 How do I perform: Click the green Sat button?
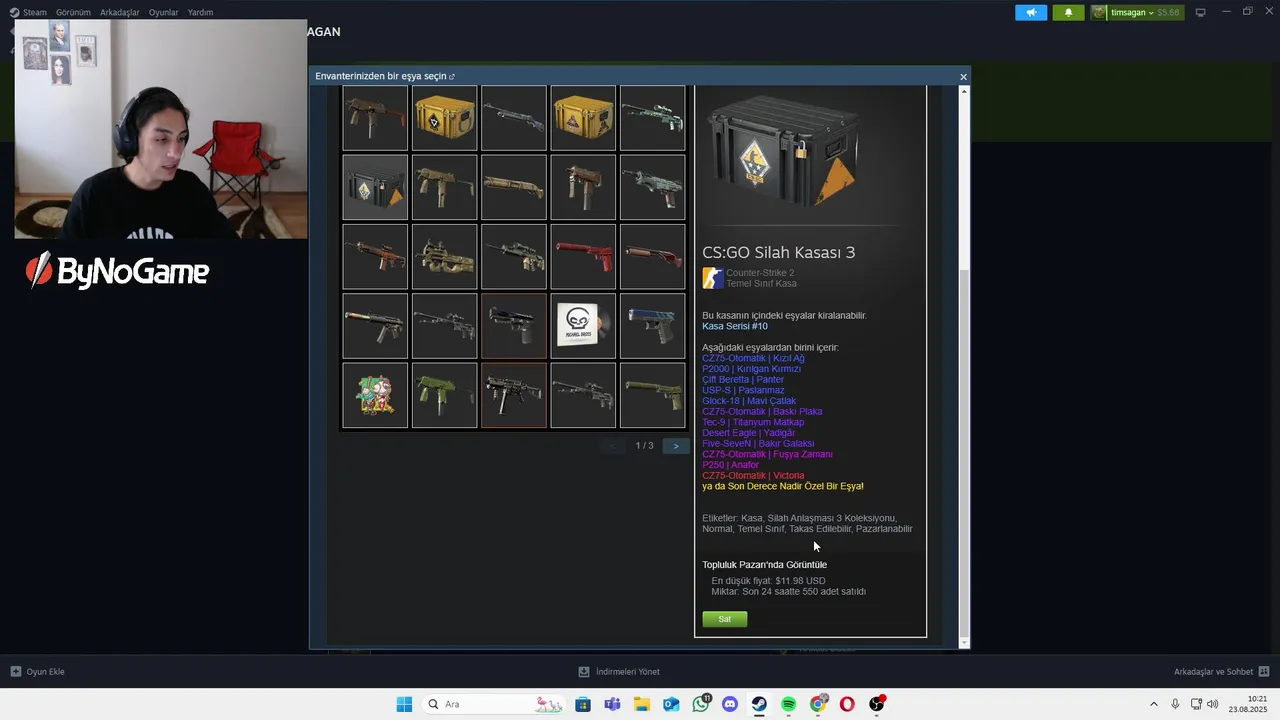[x=724, y=619]
